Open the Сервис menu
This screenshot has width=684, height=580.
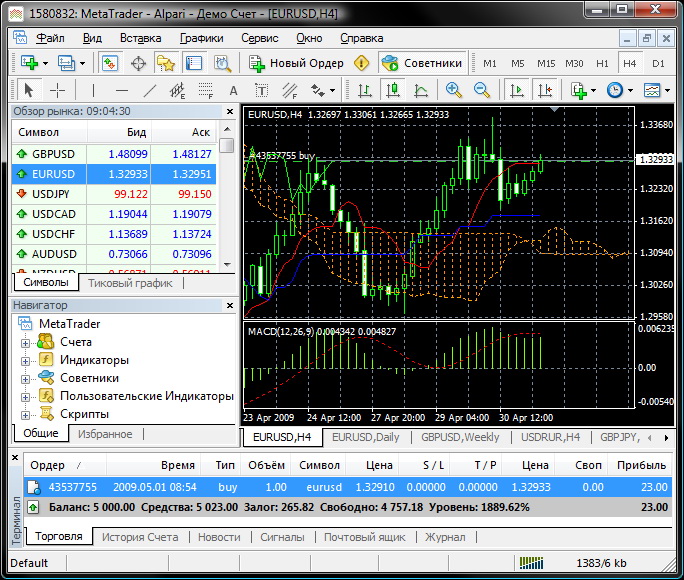260,38
